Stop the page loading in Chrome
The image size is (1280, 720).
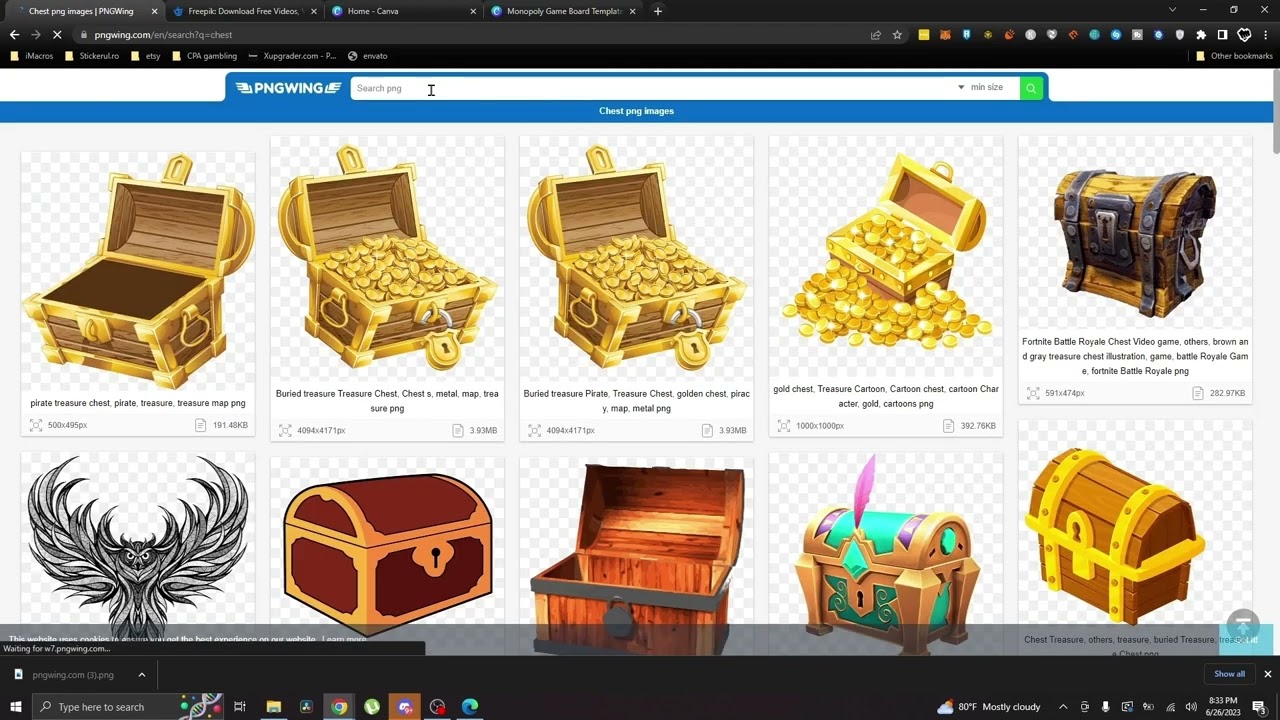pos(57,35)
